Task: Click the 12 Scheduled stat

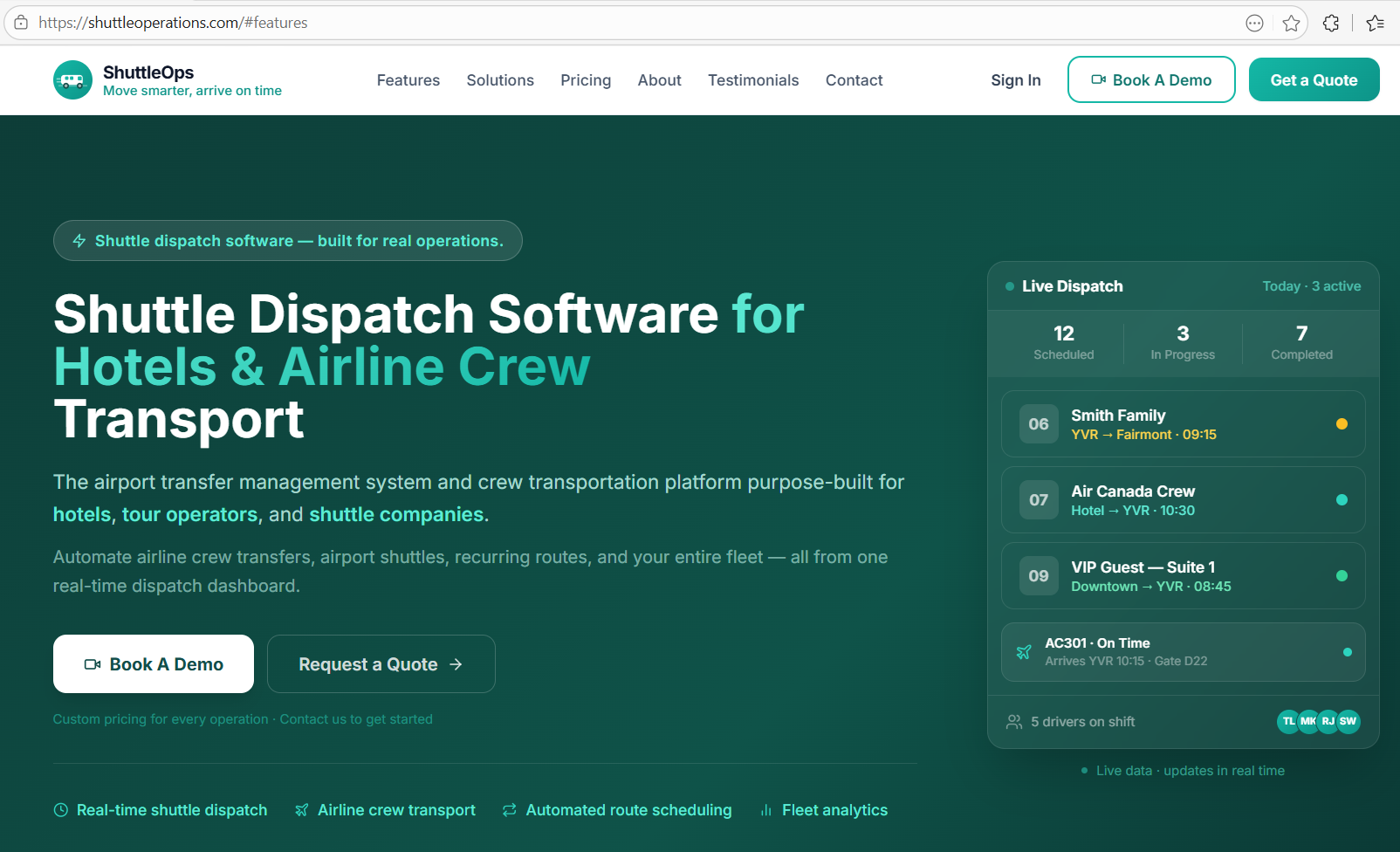Action: click(x=1064, y=342)
